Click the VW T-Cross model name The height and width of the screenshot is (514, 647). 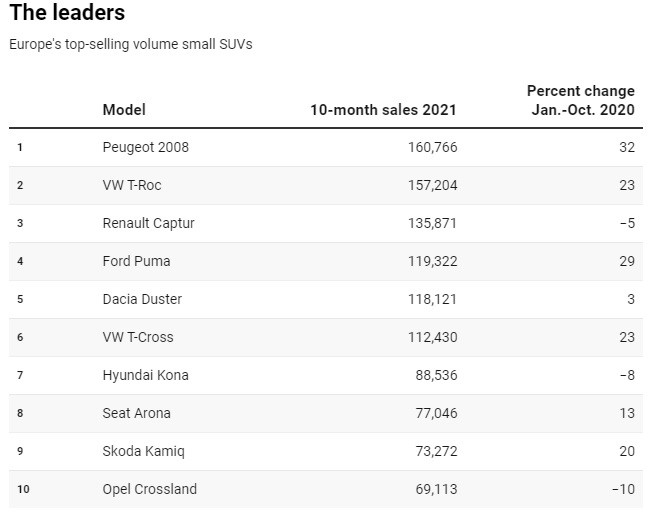pyautogui.click(x=138, y=337)
